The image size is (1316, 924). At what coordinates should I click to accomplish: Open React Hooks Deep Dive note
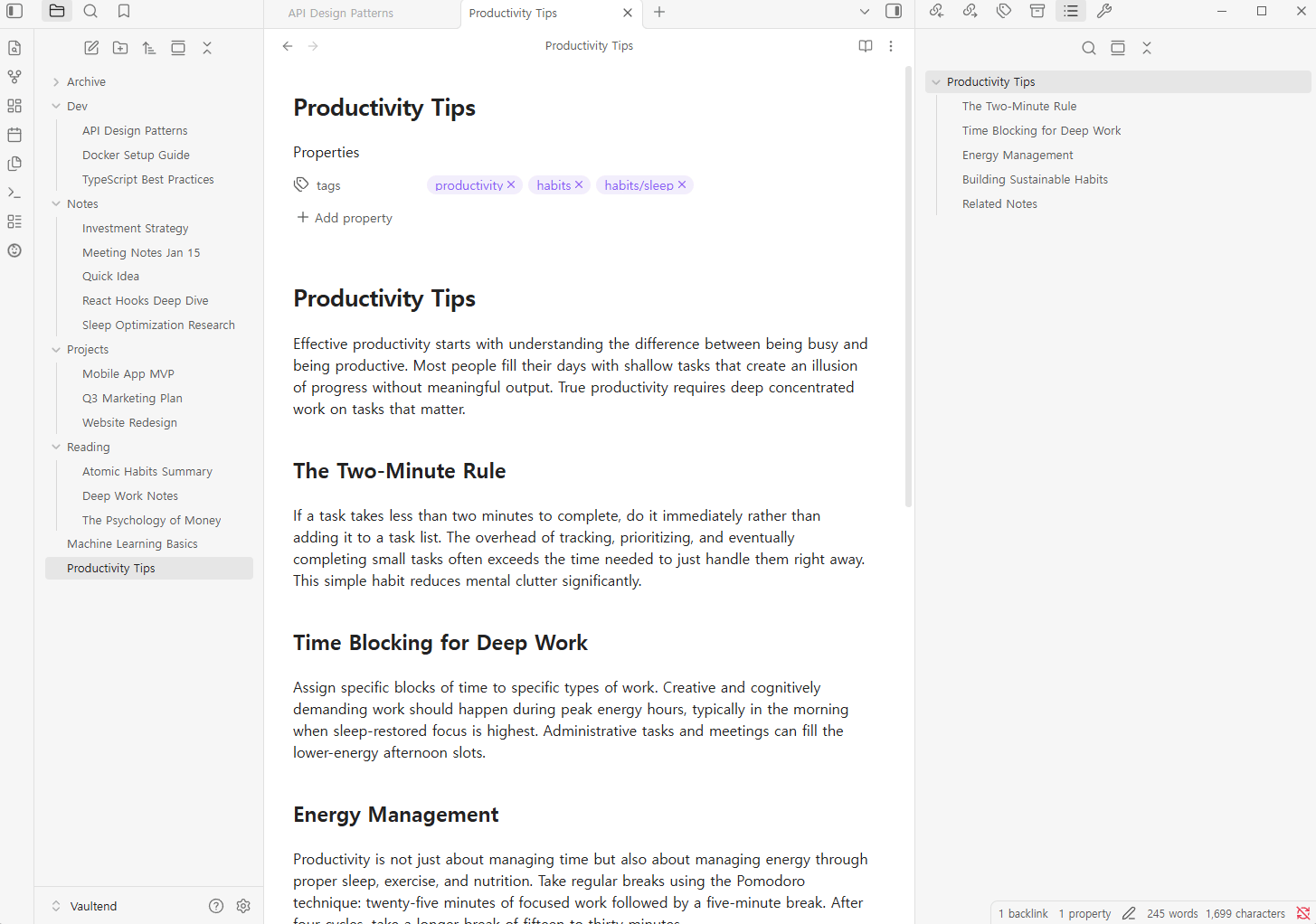pyautogui.click(x=146, y=301)
